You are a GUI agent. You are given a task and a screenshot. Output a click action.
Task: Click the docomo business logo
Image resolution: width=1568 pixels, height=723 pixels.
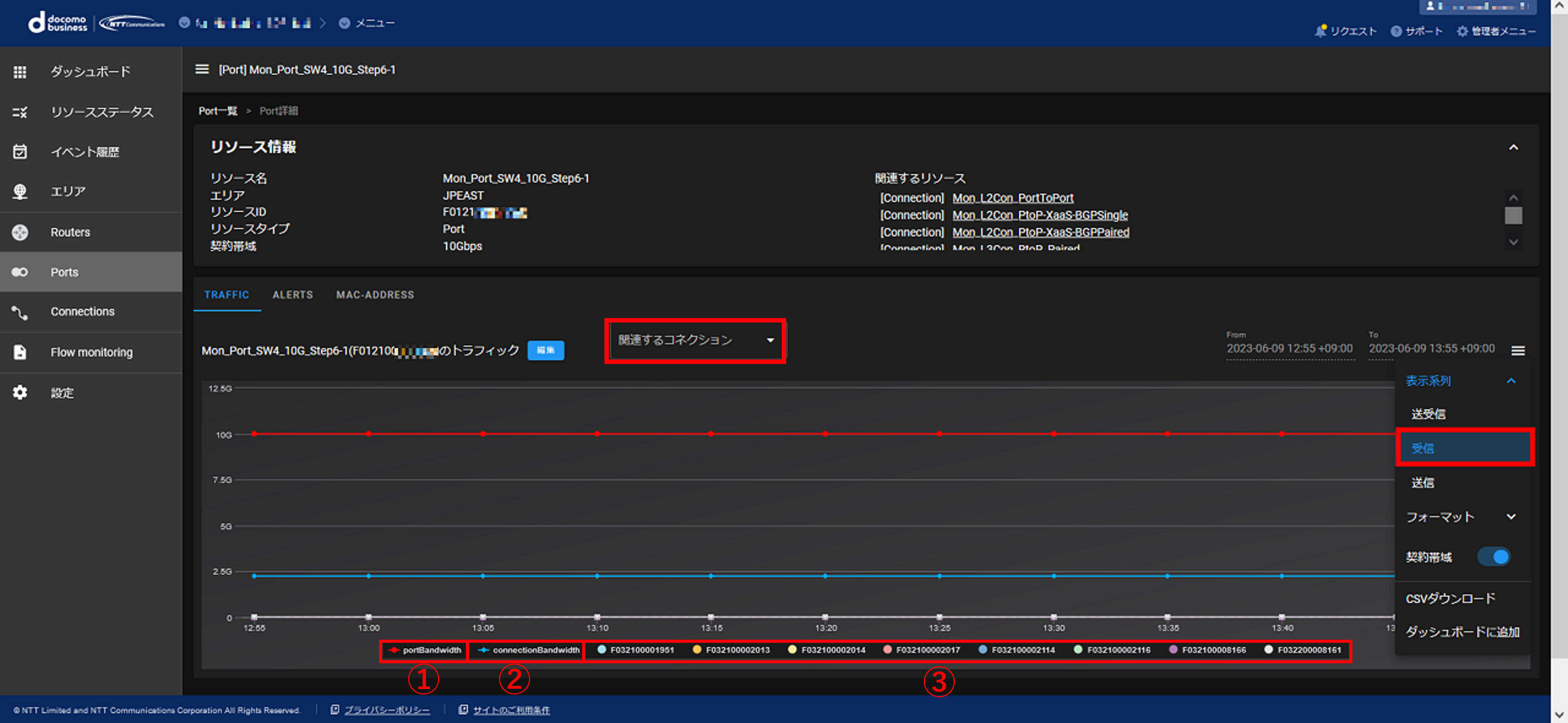tap(57, 23)
